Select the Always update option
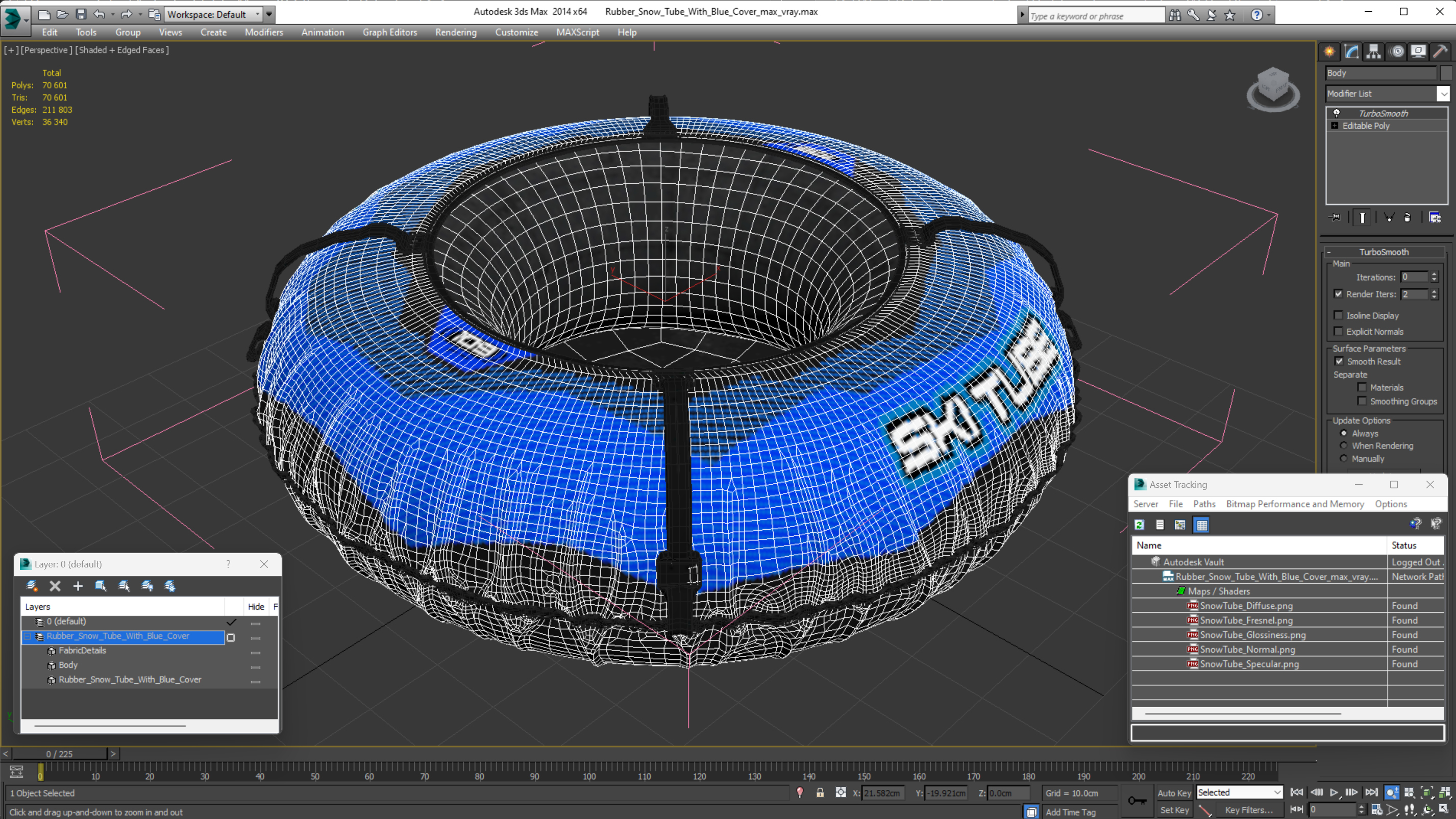 1344,434
